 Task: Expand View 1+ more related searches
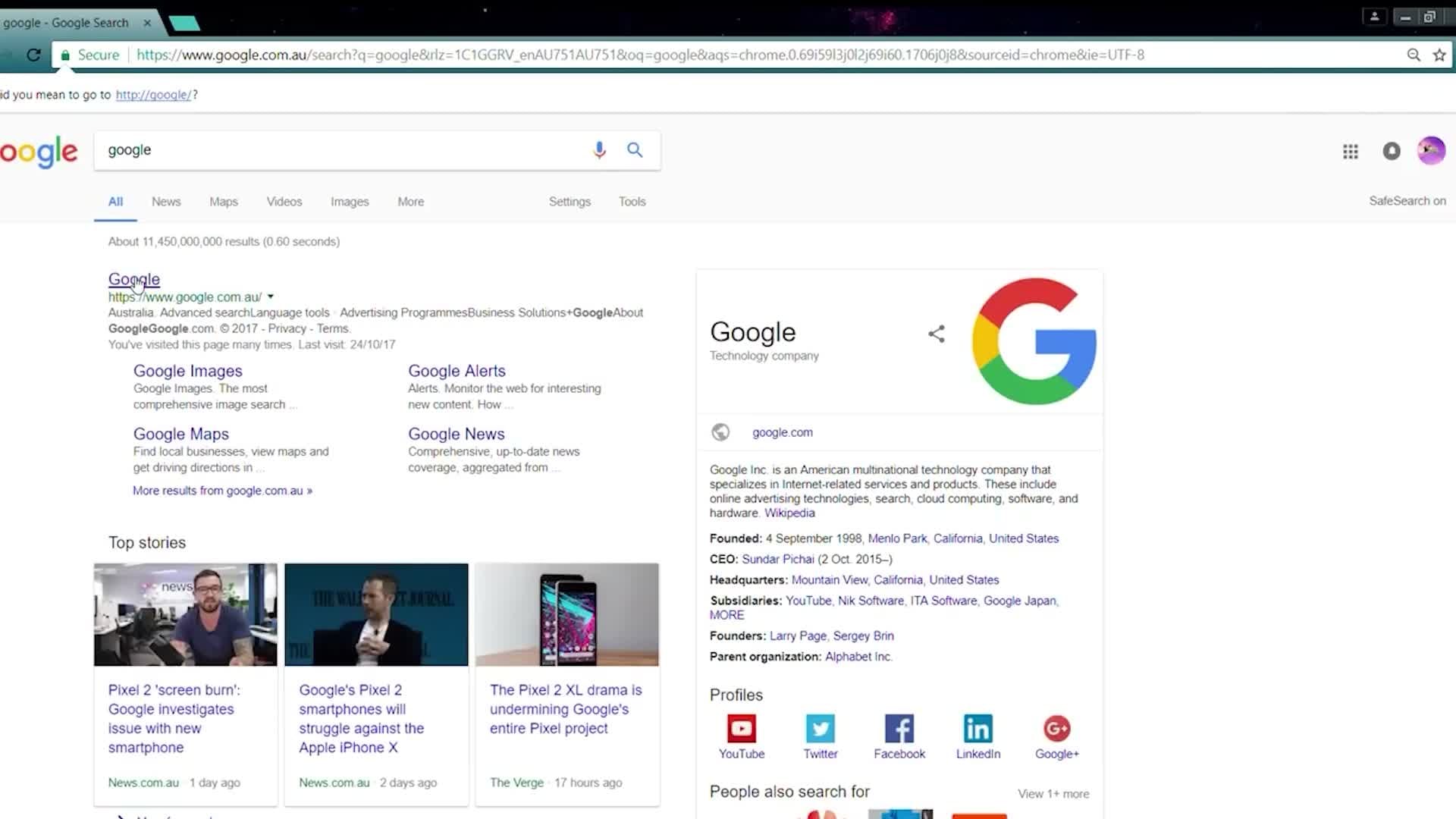pos(1053,794)
